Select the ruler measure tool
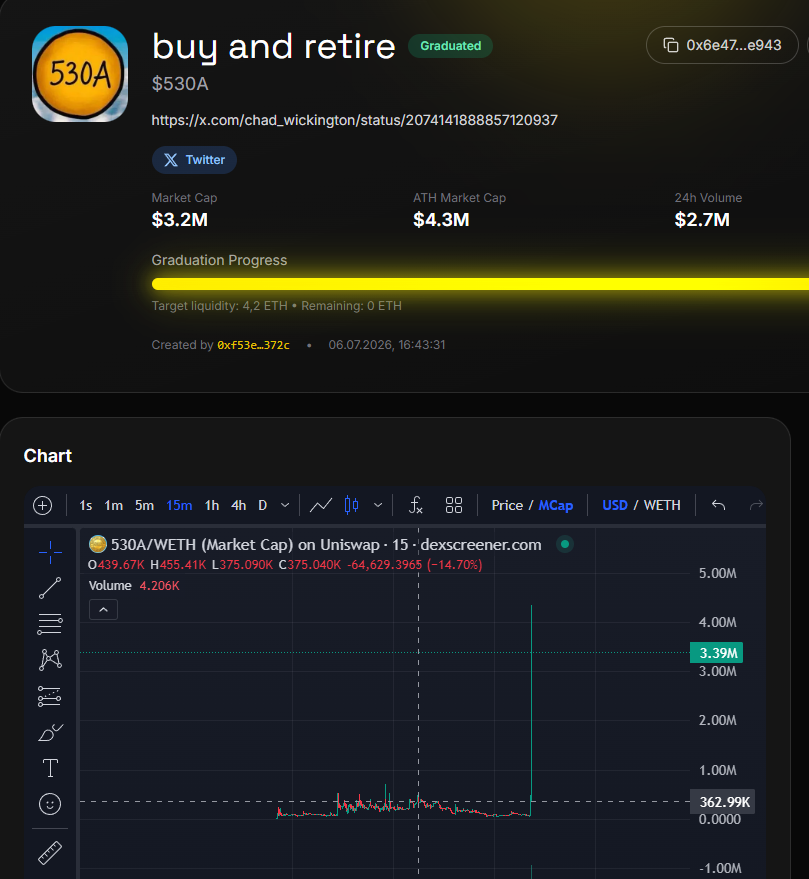 point(50,853)
